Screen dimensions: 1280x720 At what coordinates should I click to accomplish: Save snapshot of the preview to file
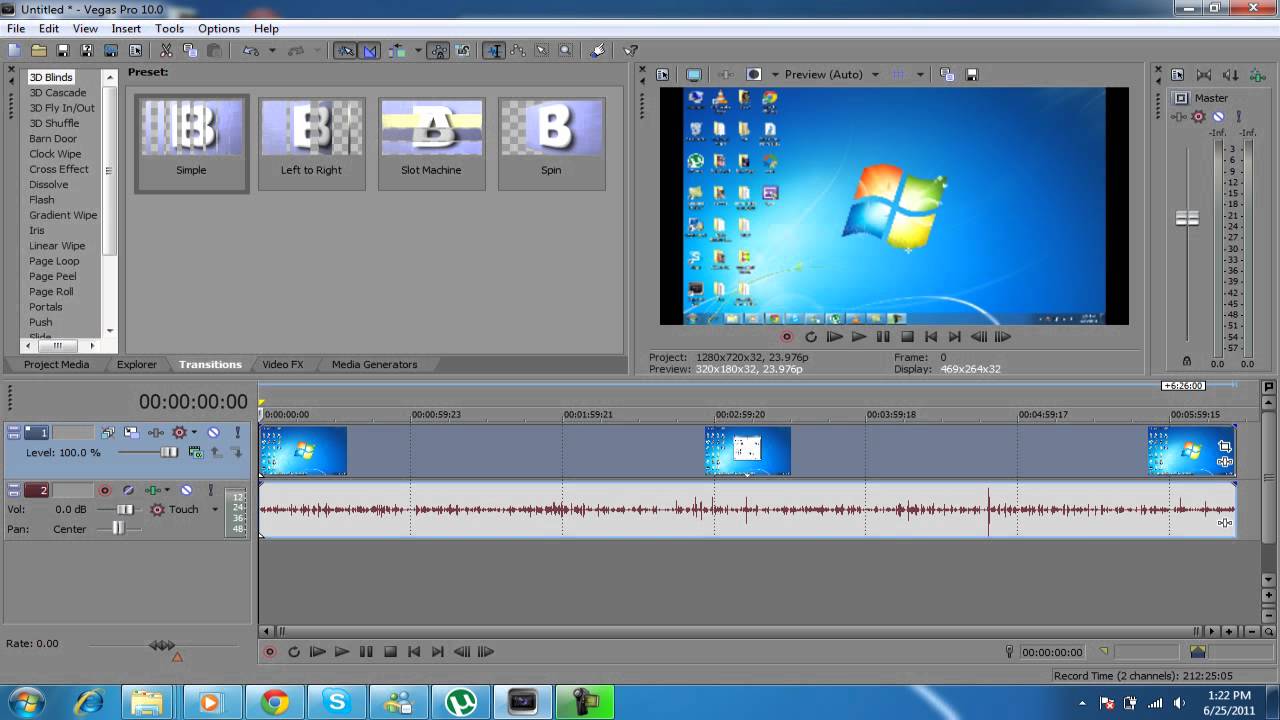[971, 75]
